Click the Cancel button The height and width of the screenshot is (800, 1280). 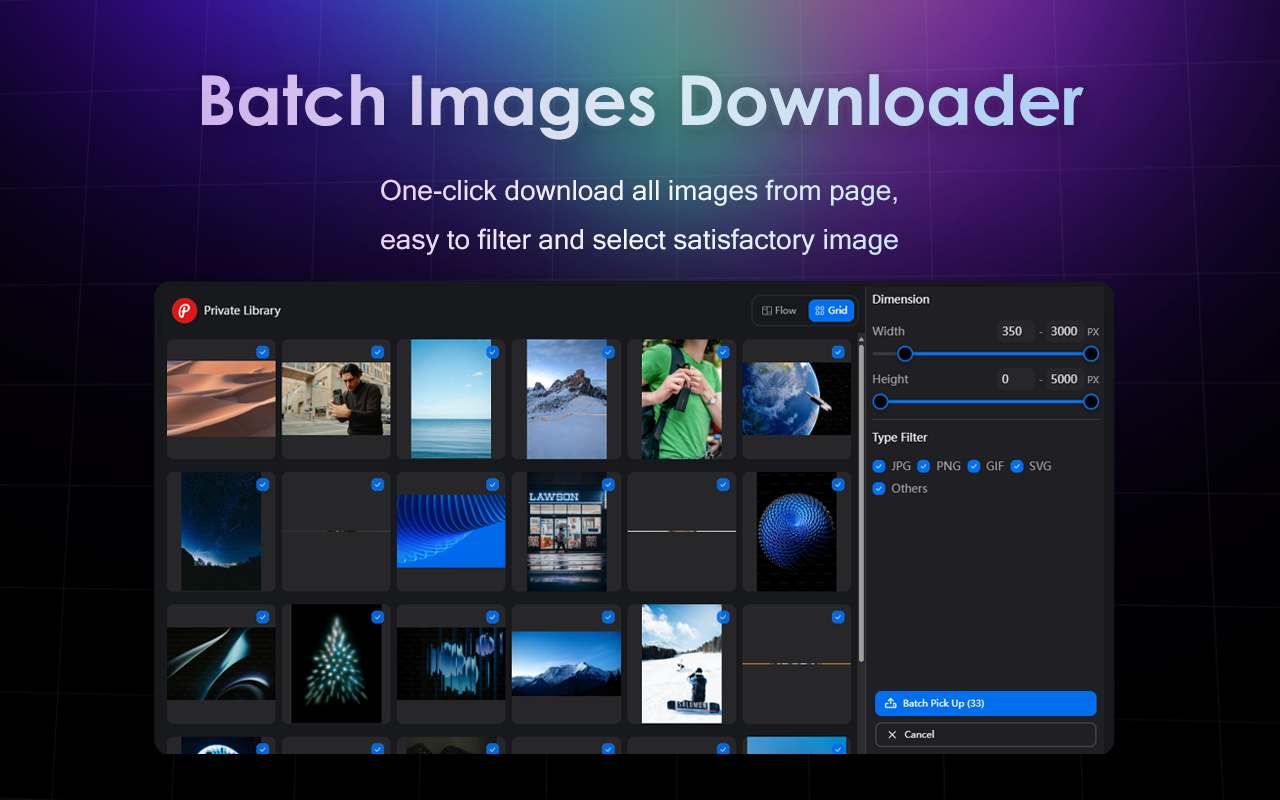(986, 734)
